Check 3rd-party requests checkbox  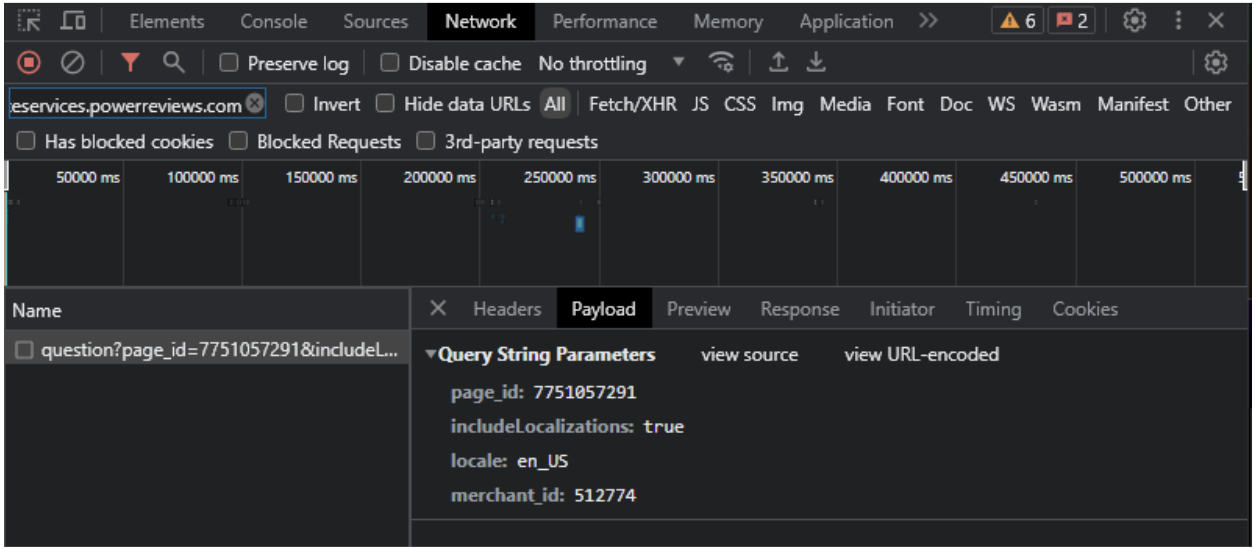click(x=426, y=141)
